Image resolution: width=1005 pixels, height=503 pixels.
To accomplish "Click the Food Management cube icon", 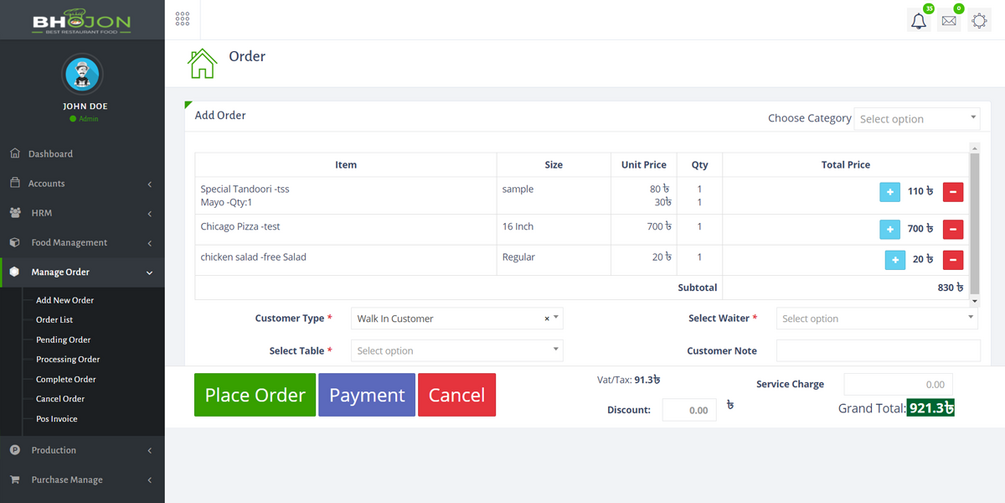I will pos(15,242).
